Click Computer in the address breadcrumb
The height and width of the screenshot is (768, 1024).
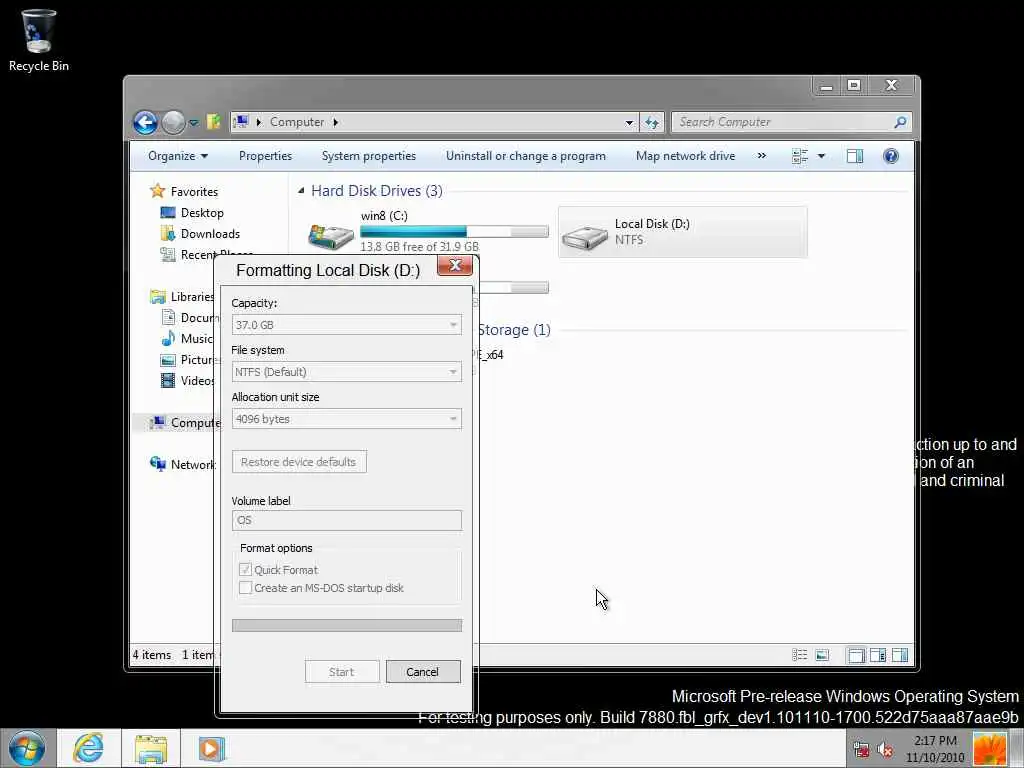click(296, 122)
